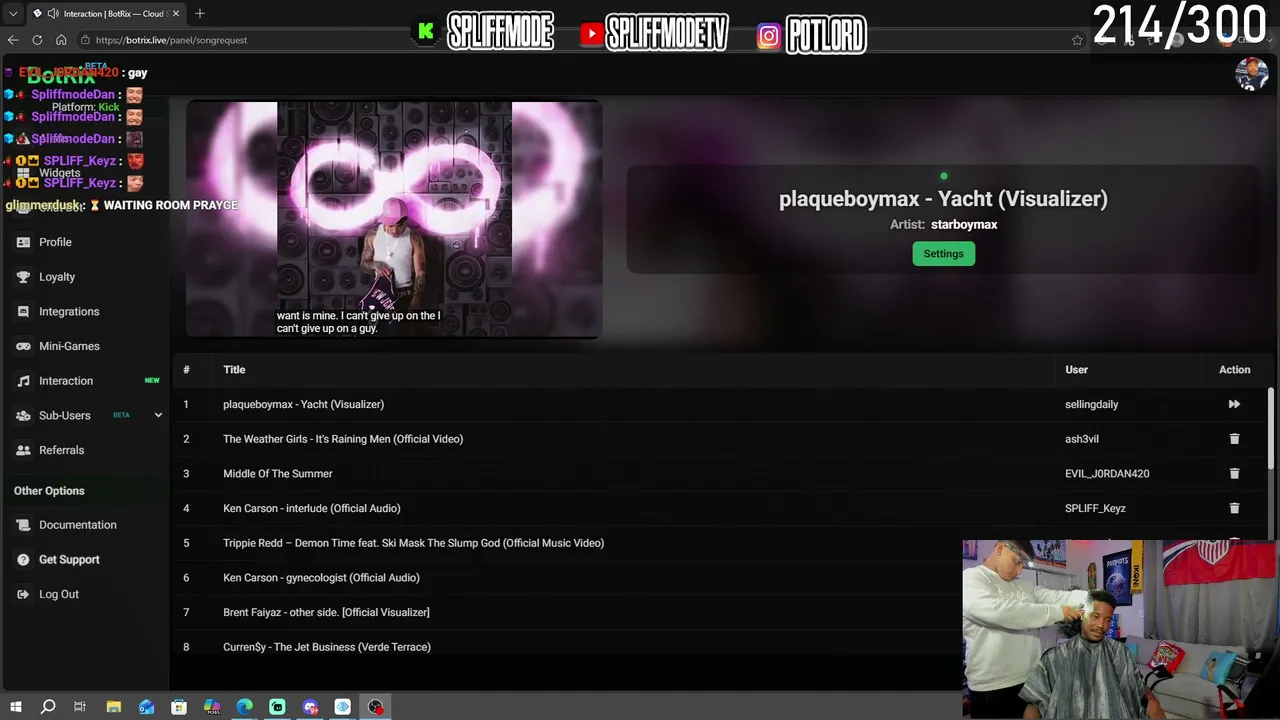Select the Interaction | BotRix browser tab

click(107, 14)
